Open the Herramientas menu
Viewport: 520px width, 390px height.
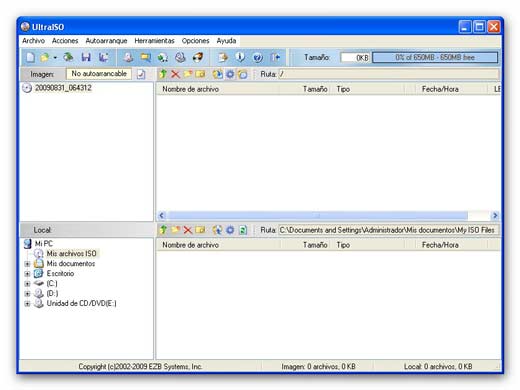click(x=154, y=41)
